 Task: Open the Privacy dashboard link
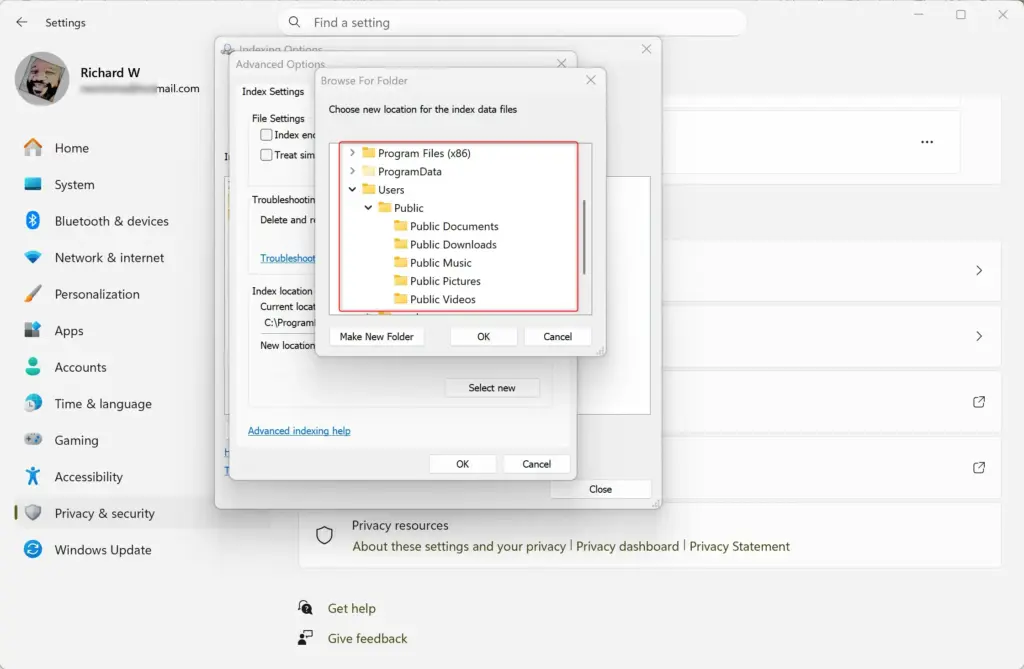[628, 546]
